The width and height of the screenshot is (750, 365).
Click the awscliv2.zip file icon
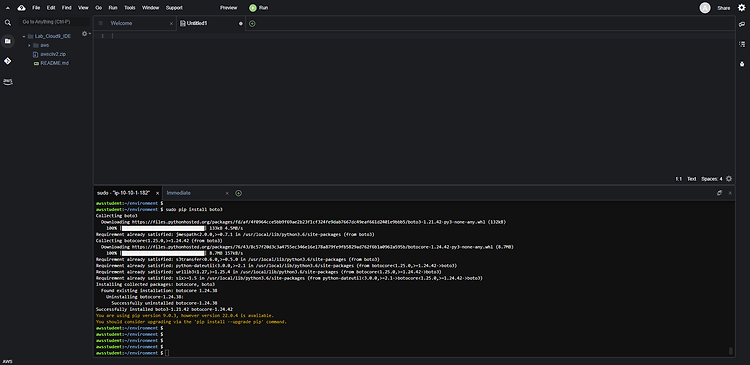pyautogui.click(x=35, y=55)
